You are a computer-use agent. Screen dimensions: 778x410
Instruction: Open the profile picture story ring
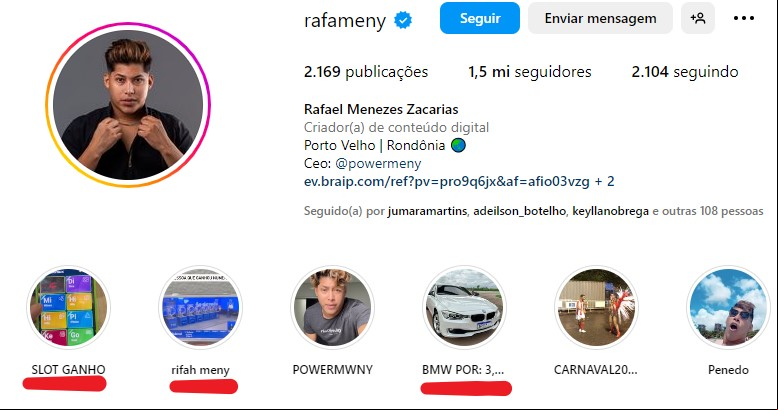pos(128,105)
